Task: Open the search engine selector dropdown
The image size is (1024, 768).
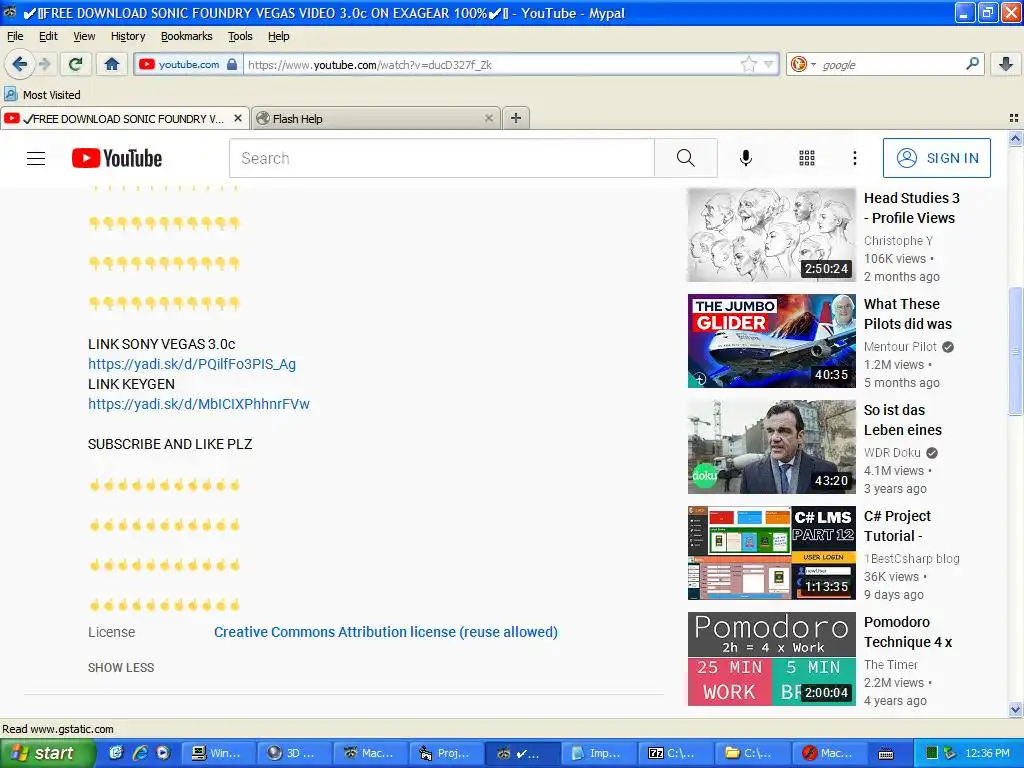Action: pyautogui.click(x=803, y=64)
